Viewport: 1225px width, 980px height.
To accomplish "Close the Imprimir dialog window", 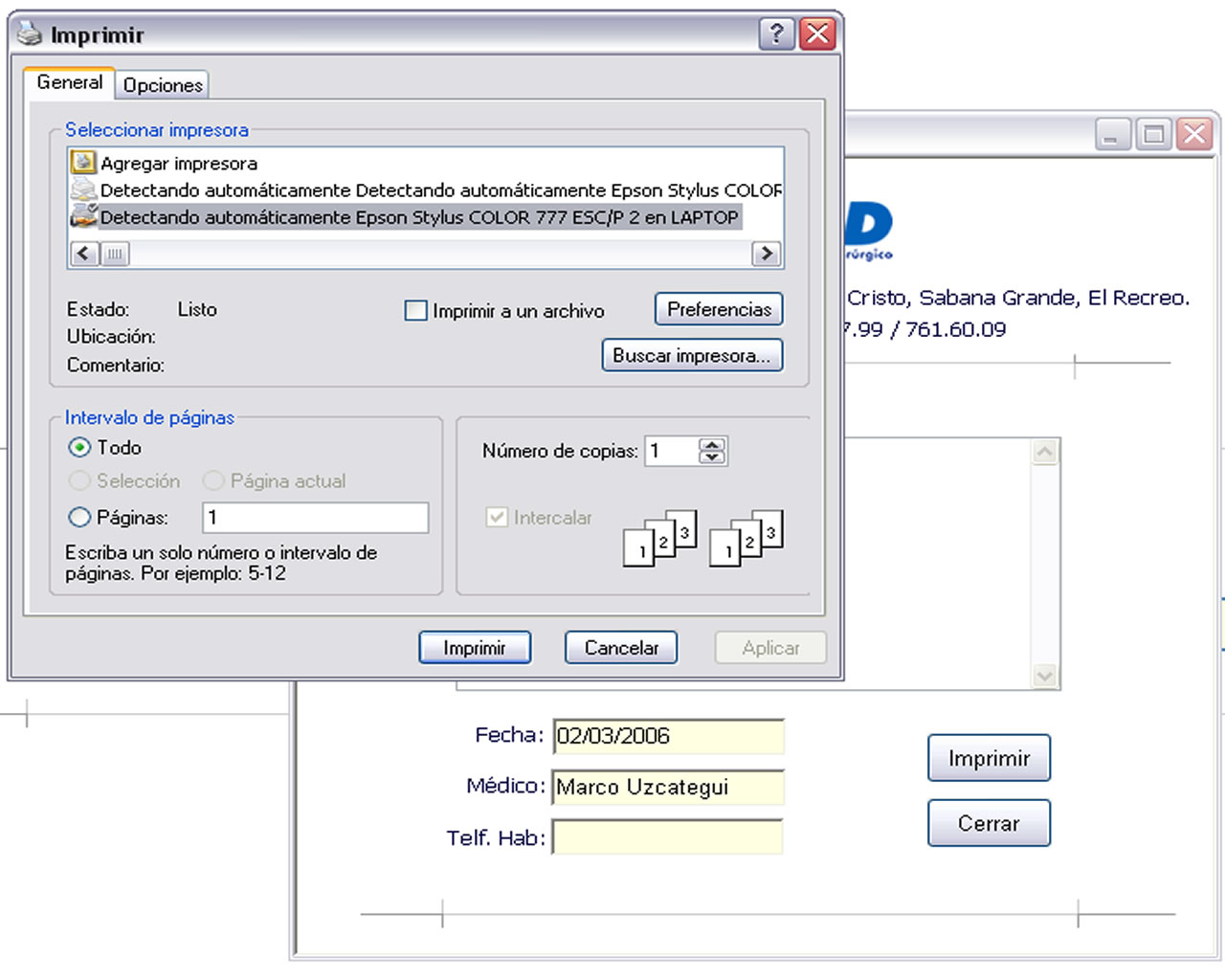I will [x=817, y=34].
